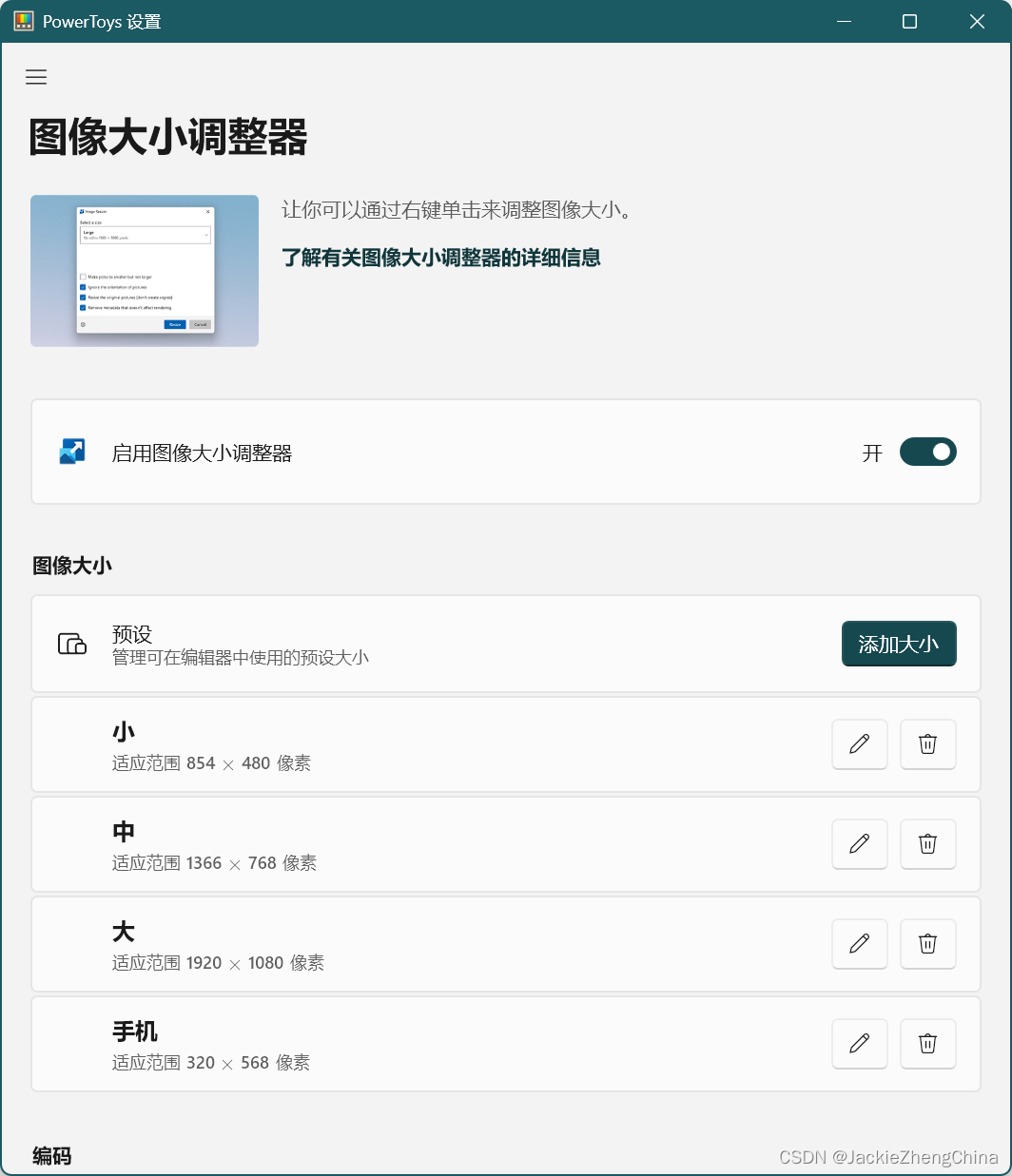
Task: Click the 图像大小调整器 page title
Action: [168, 137]
